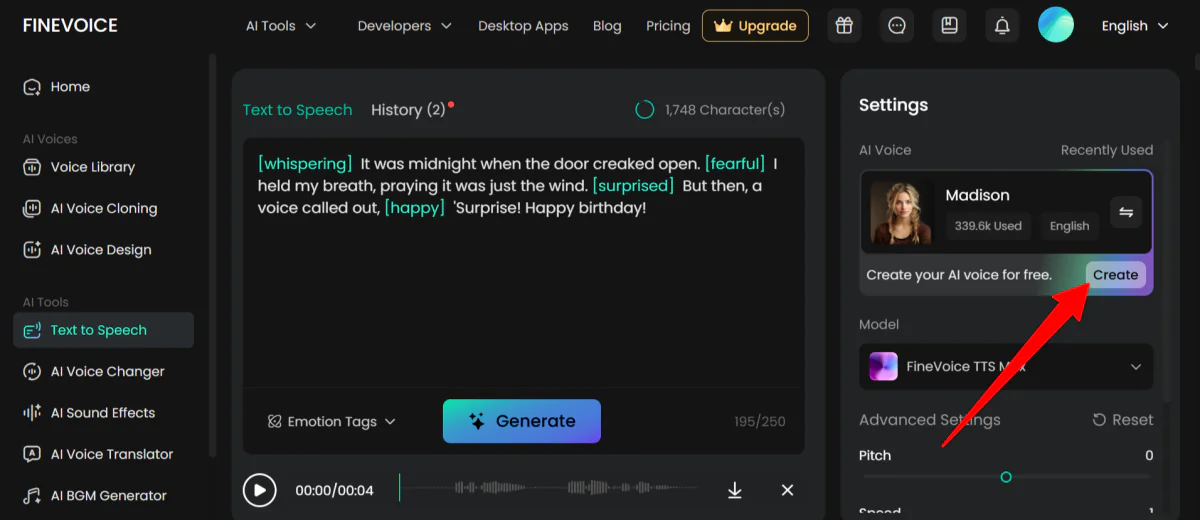Click the audio waveform track
The image size is (1200, 520).
548,488
